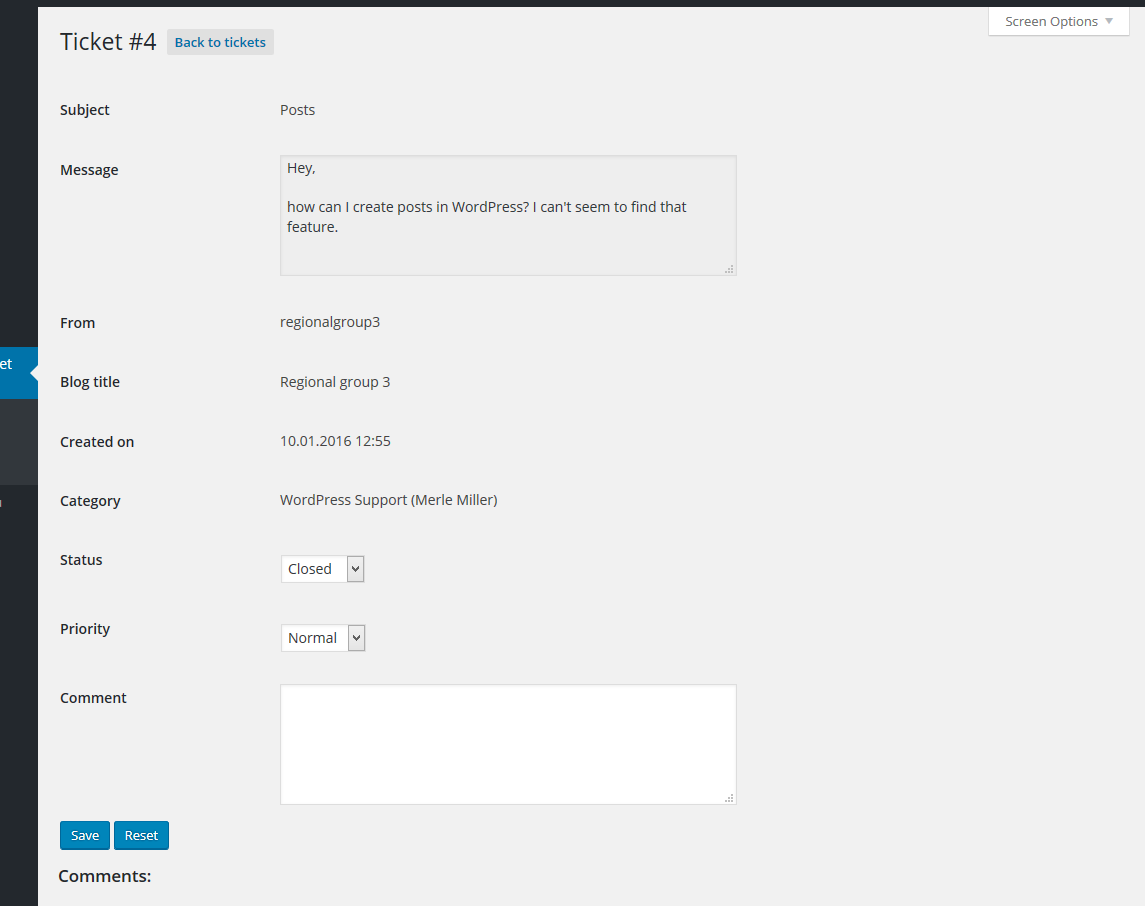This screenshot has width=1145, height=906.
Task: Click the Comments: section heading
Action: tap(105, 876)
